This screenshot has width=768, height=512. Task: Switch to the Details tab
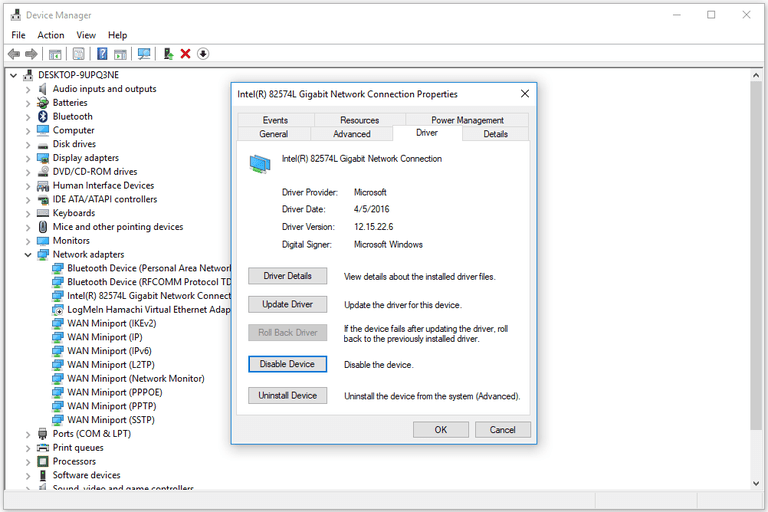(x=495, y=134)
